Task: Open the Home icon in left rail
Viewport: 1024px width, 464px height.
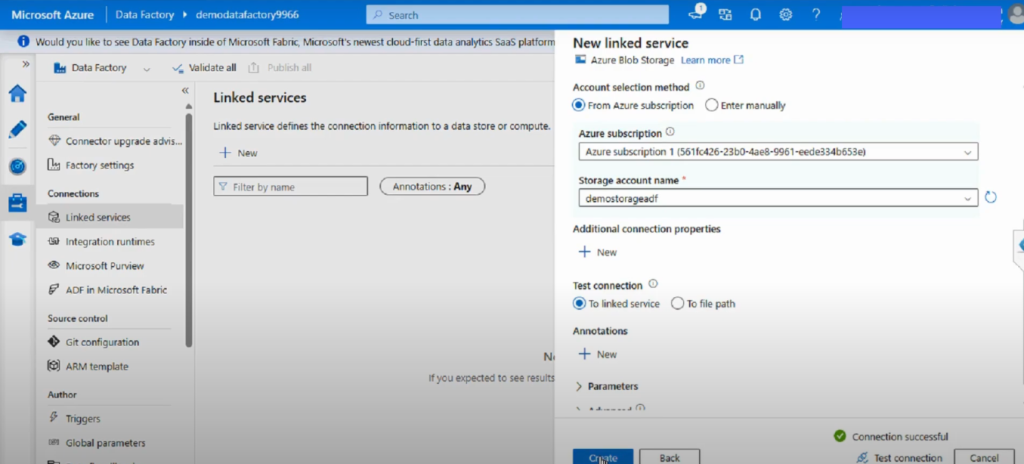Action: pyautogui.click(x=18, y=93)
